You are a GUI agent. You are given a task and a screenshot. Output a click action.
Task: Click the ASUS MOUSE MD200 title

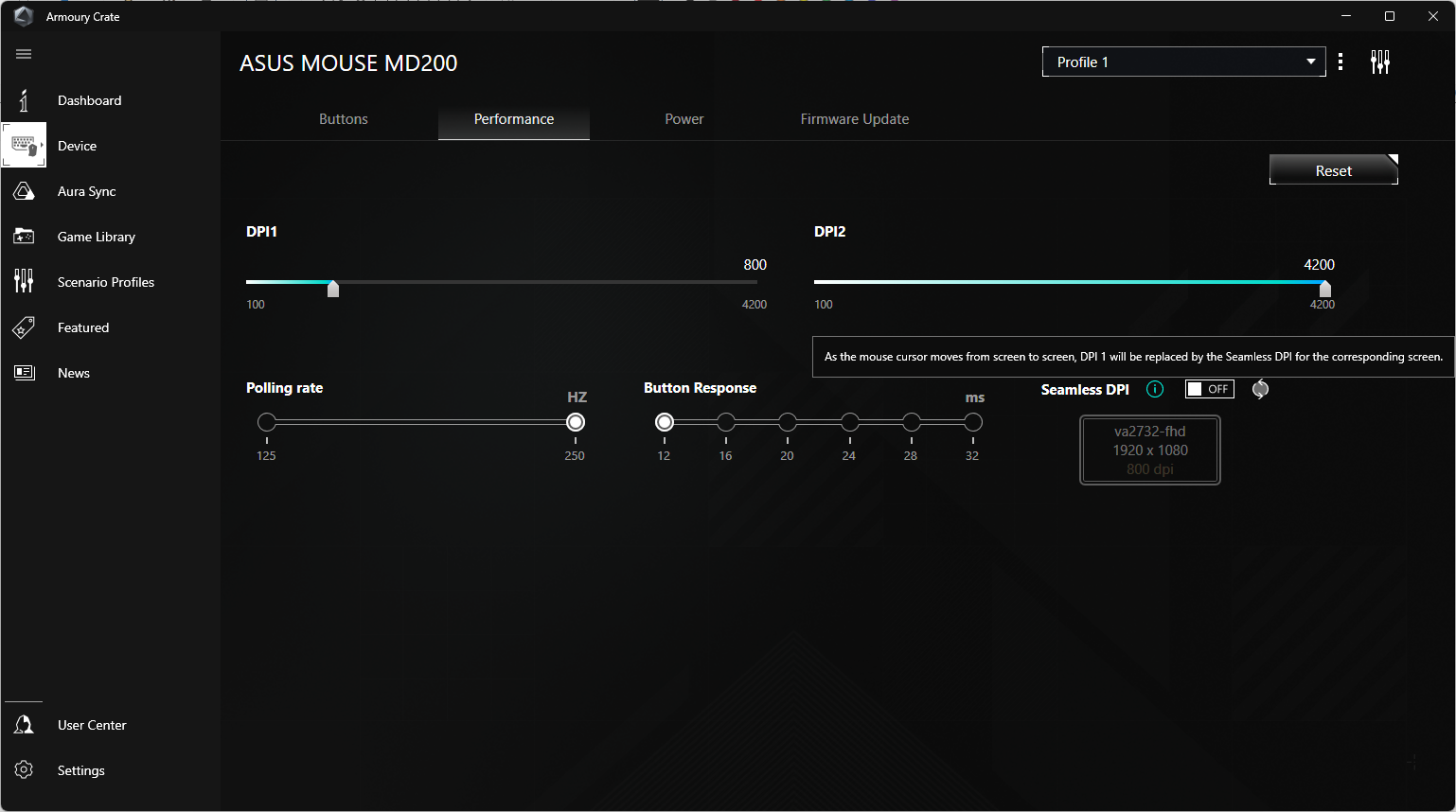coord(348,63)
